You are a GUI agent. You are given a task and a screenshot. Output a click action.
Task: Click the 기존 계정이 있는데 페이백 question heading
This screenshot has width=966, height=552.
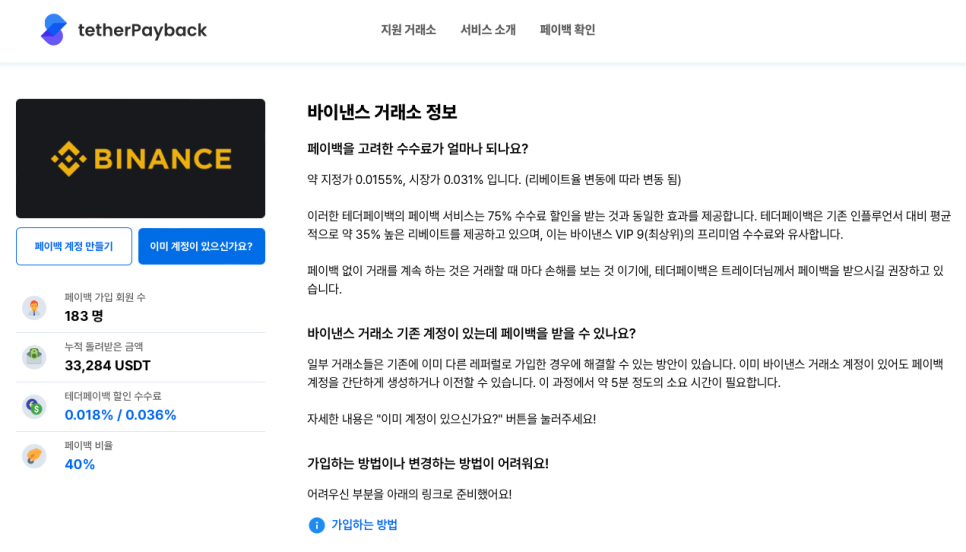coord(471,333)
